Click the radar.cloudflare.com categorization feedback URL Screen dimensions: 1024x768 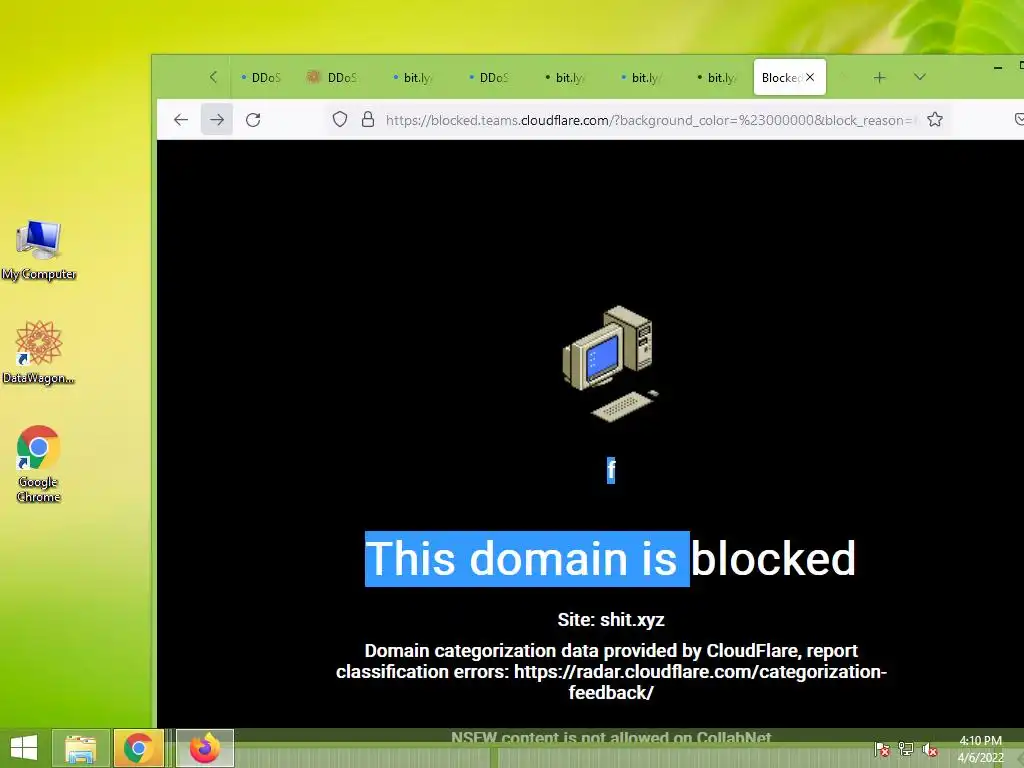(x=699, y=682)
